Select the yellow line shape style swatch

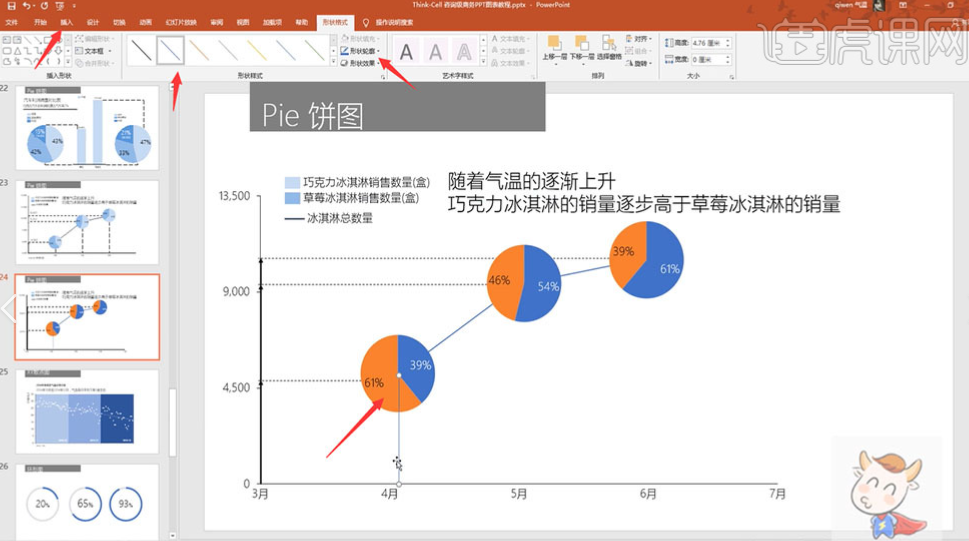(257, 49)
